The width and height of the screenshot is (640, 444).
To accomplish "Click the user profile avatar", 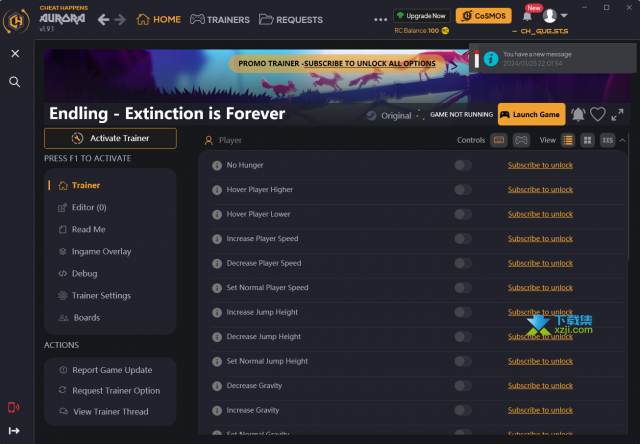I will pos(550,16).
